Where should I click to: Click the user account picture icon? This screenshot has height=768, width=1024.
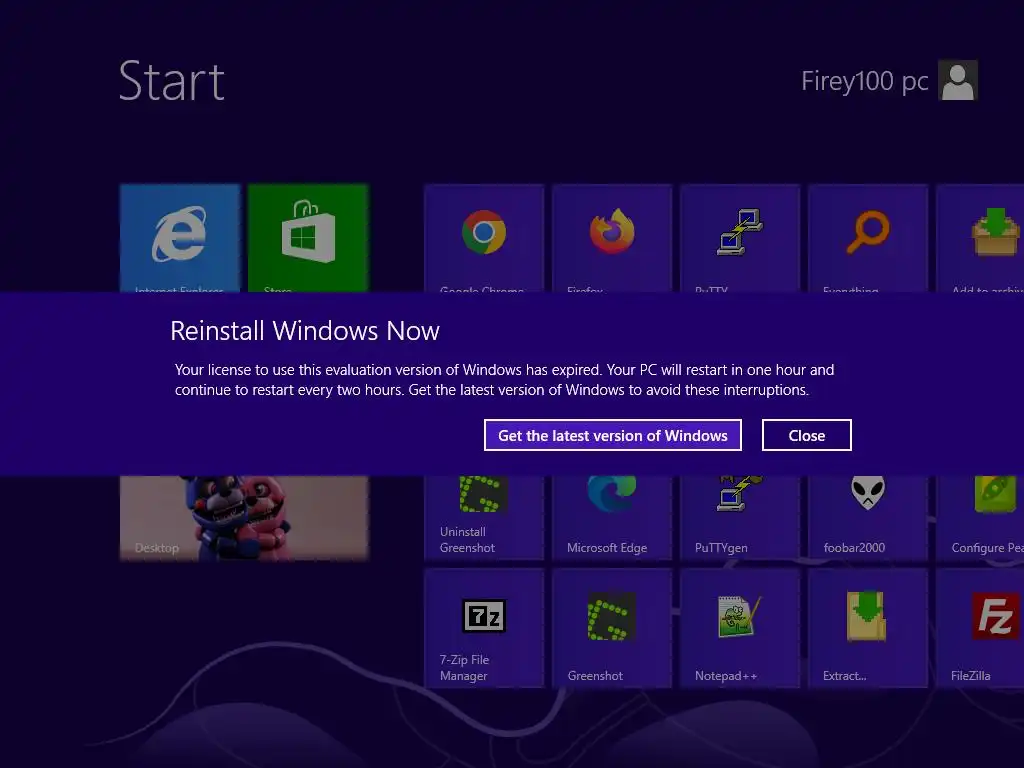point(957,80)
